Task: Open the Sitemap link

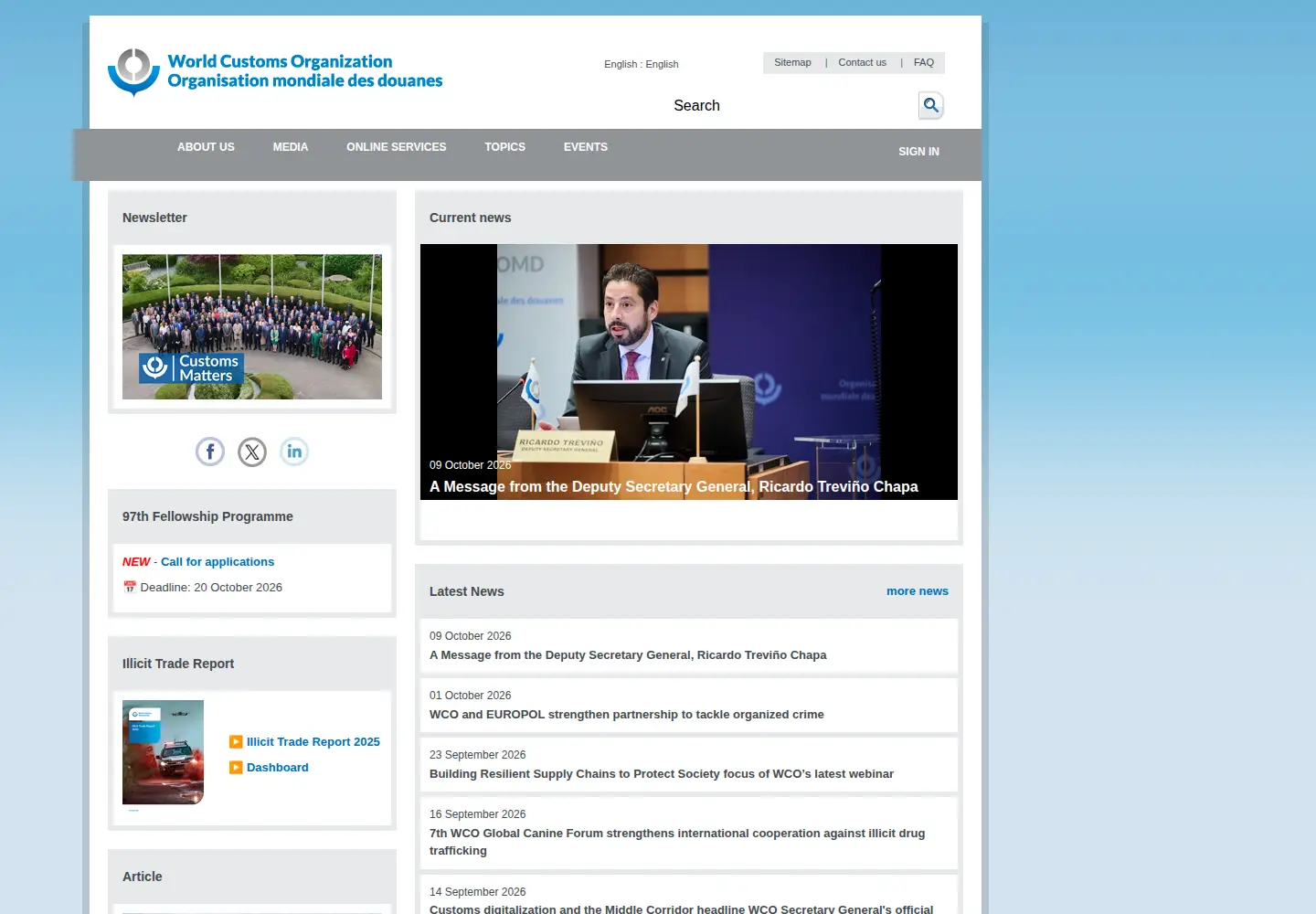Action: pyautogui.click(x=792, y=62)
